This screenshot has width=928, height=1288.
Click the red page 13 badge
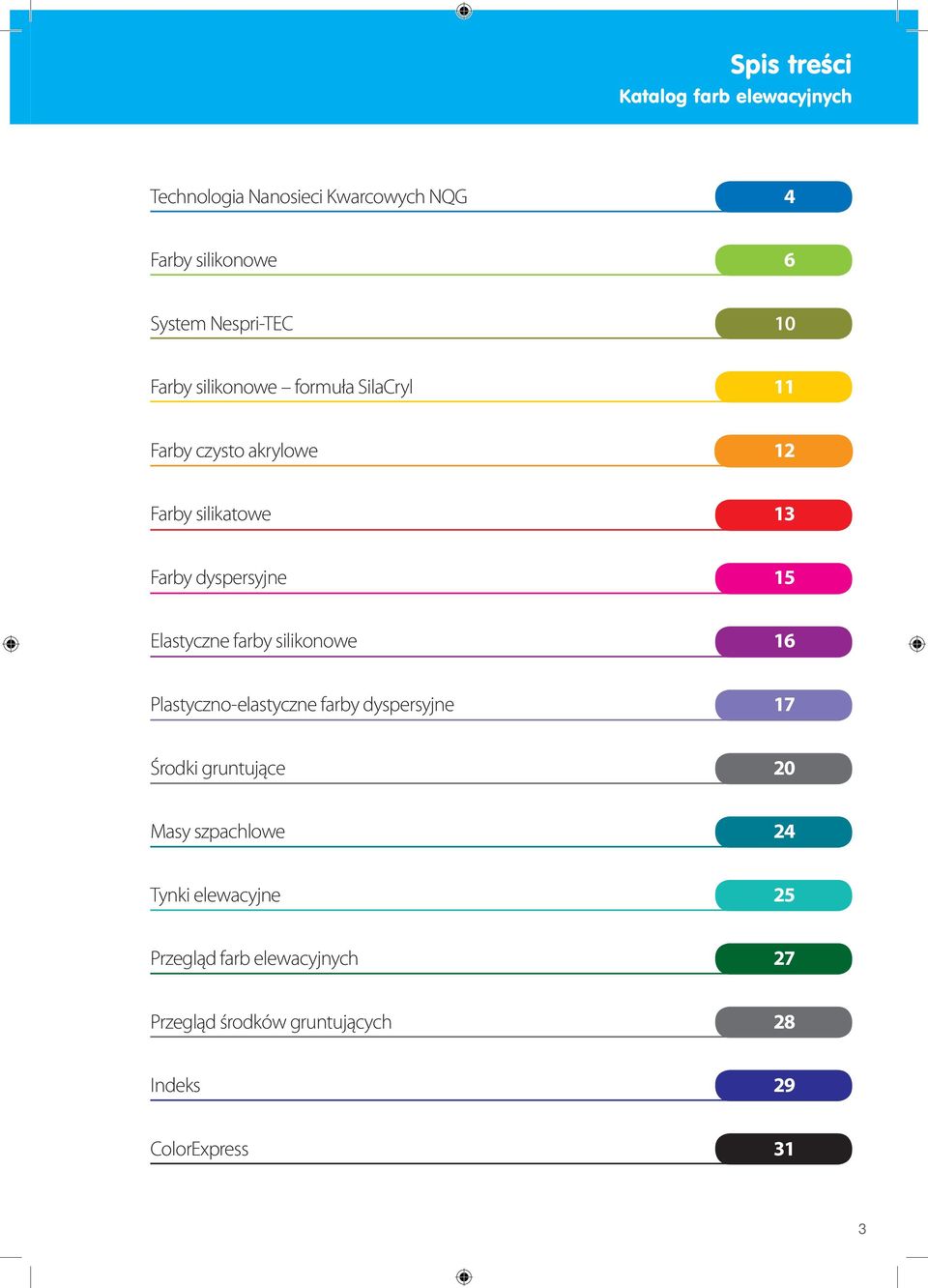pos(784,514)
